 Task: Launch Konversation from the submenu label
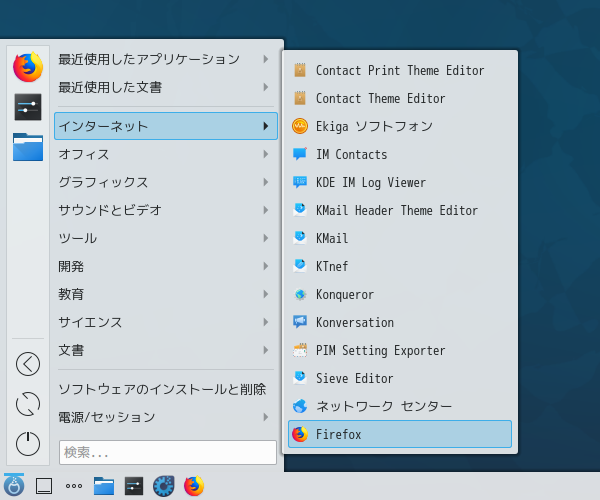pyautogui.click(x=355, y=322)
